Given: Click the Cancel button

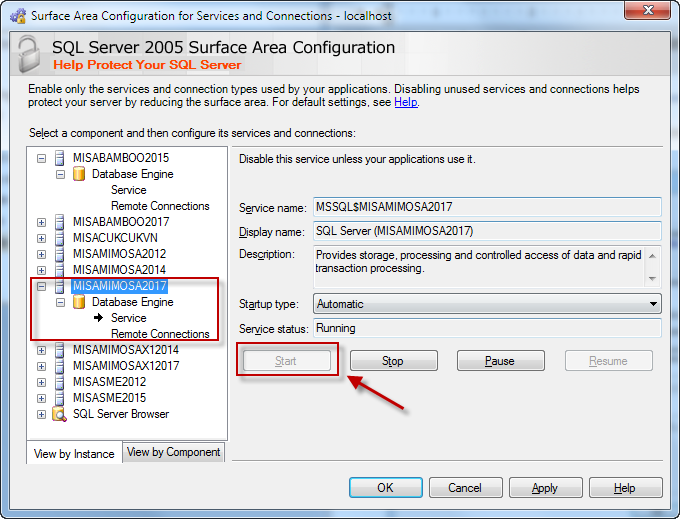Looking at the screenshot, I should (x=466, y=488).
